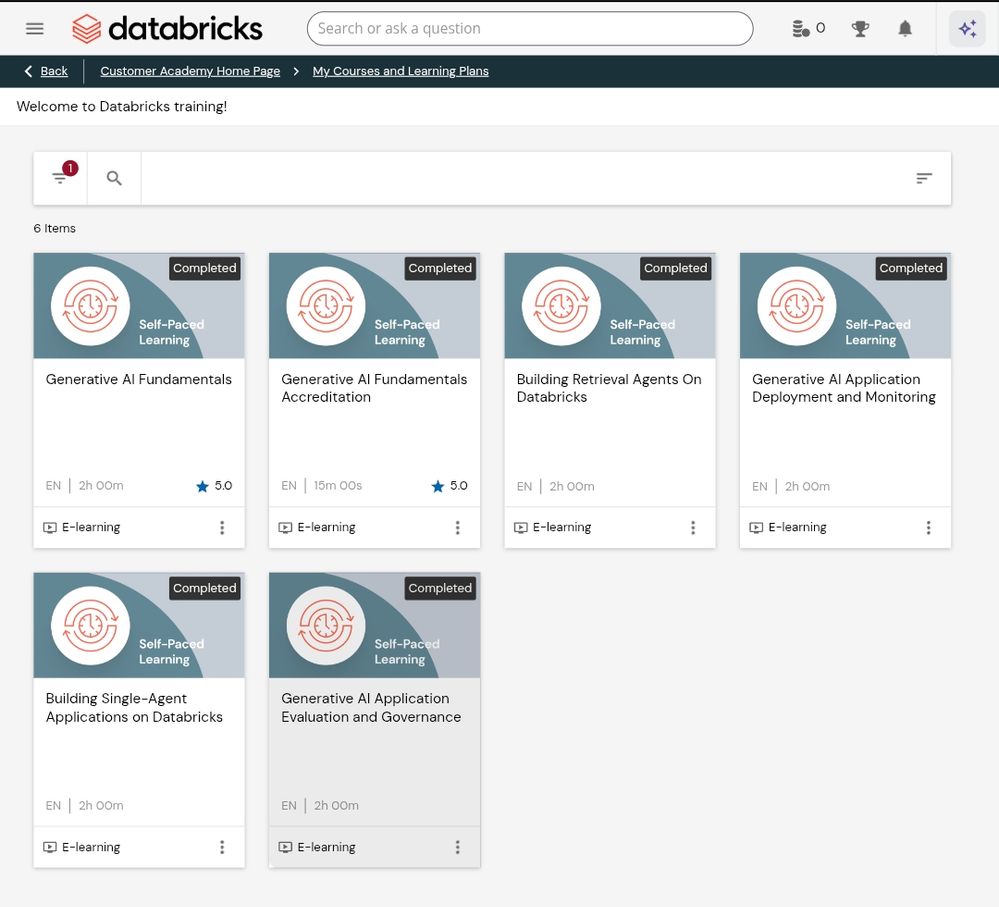Screen dimensions: 999x907
Task: Click the Building Single-Agent Applications card thumbnail
Action: click(x=139, y=625)
